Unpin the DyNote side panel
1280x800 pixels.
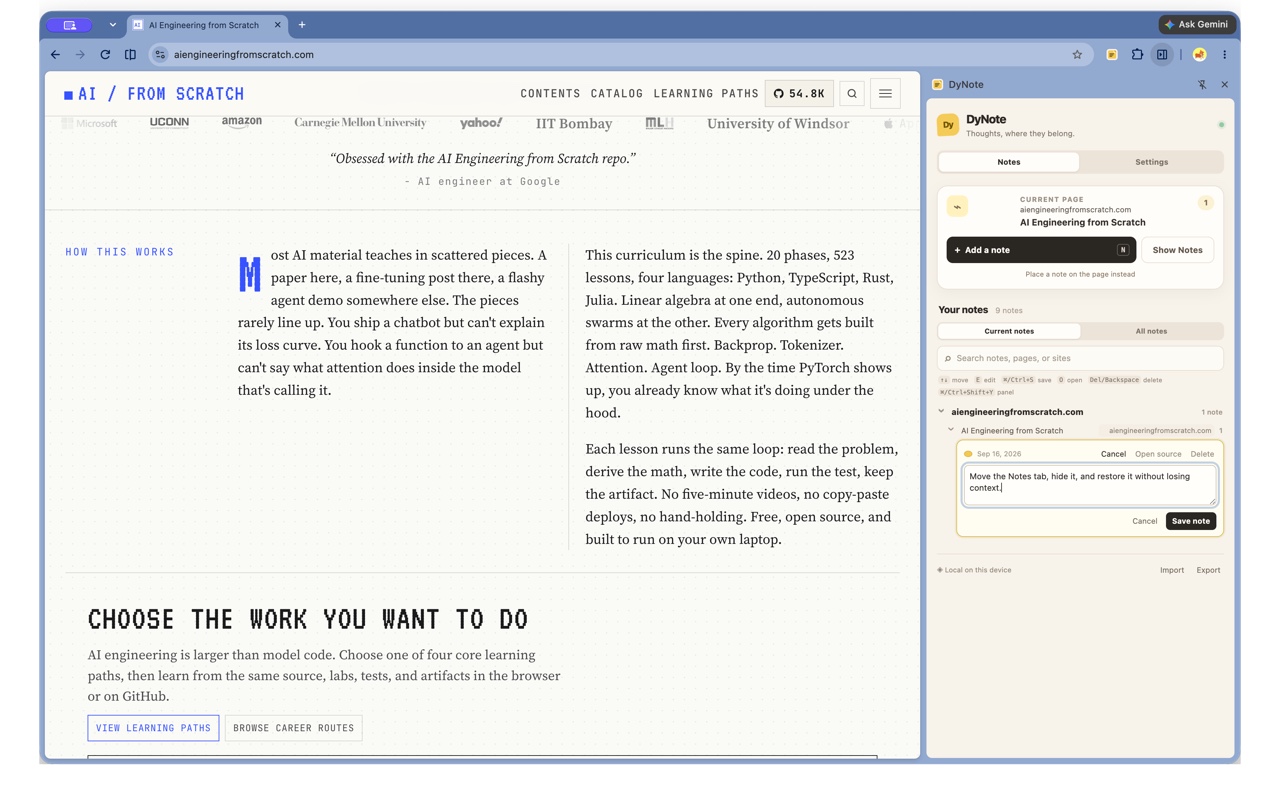click(x=1202, y=85)
